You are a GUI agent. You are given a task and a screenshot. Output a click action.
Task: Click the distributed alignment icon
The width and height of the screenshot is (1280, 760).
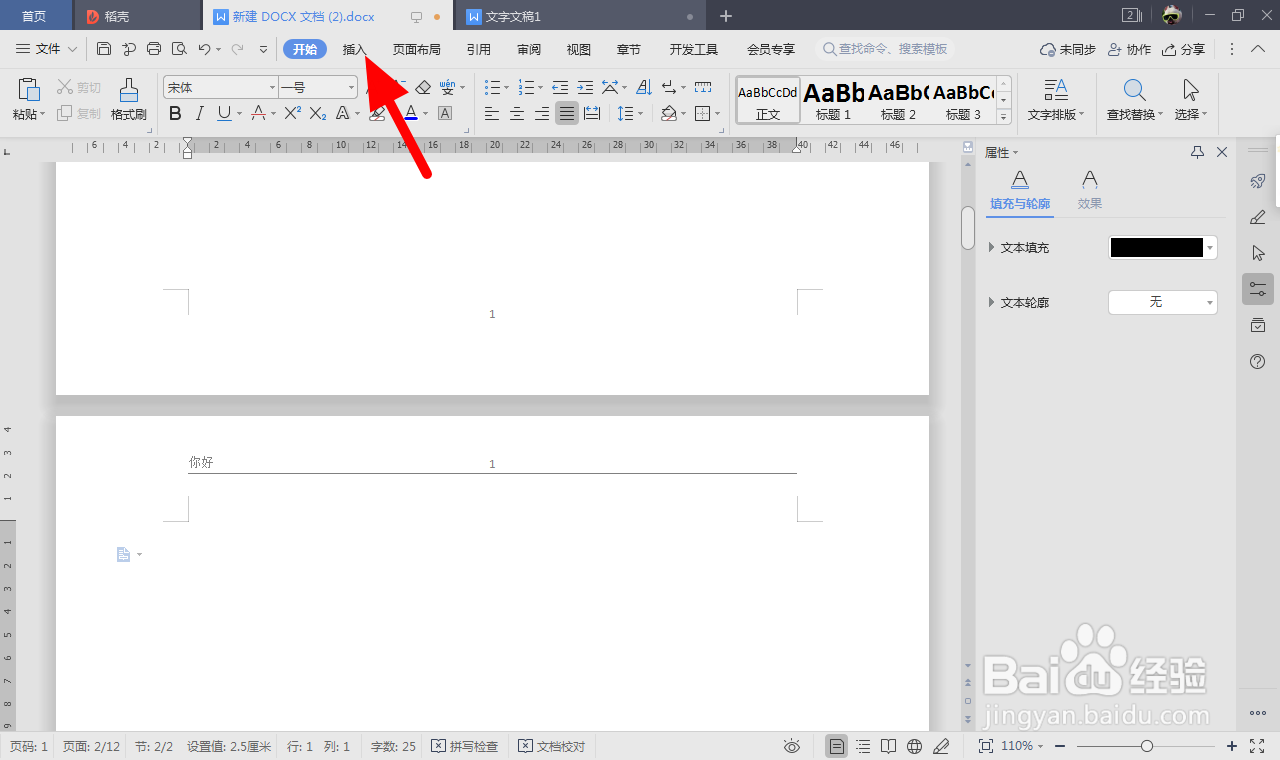[x=592, y=114]
